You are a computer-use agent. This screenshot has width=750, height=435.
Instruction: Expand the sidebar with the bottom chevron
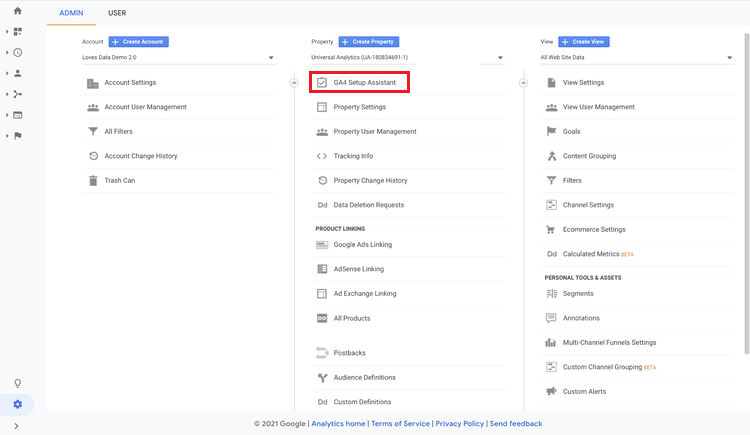click(x=16, y=426)
